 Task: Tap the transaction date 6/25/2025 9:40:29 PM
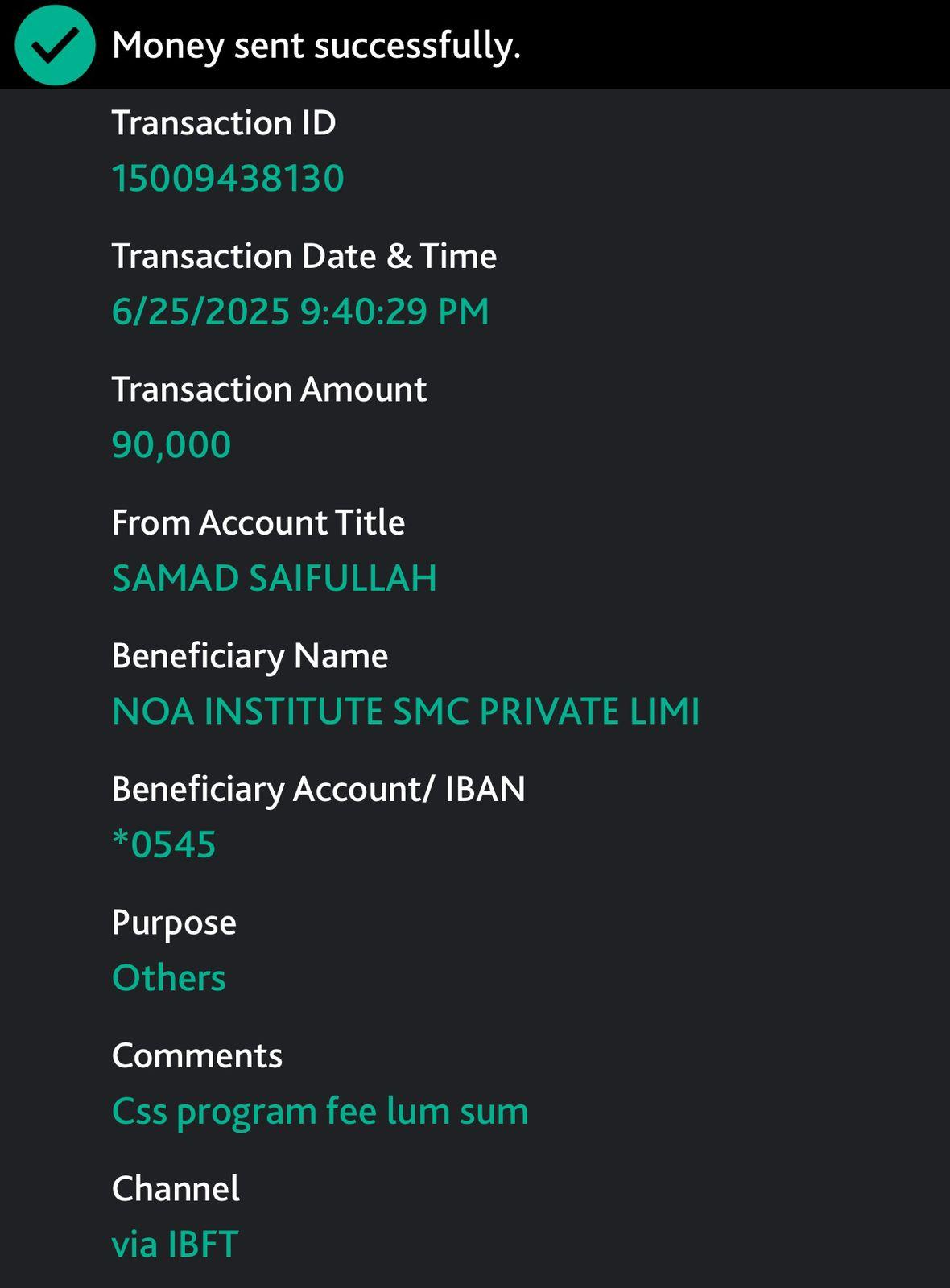click(x=300, y=312)
